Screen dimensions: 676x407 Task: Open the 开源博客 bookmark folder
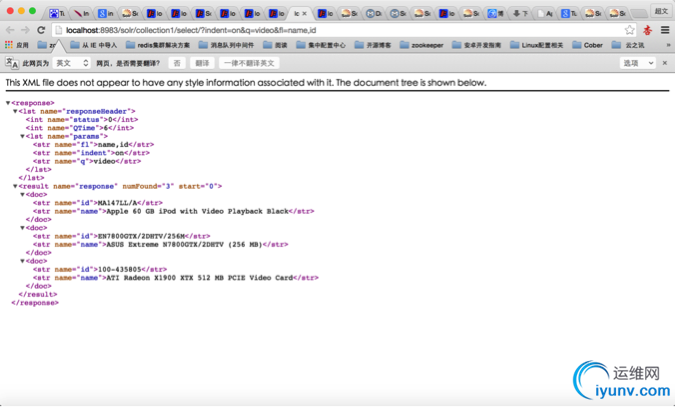tap(373, 45)
